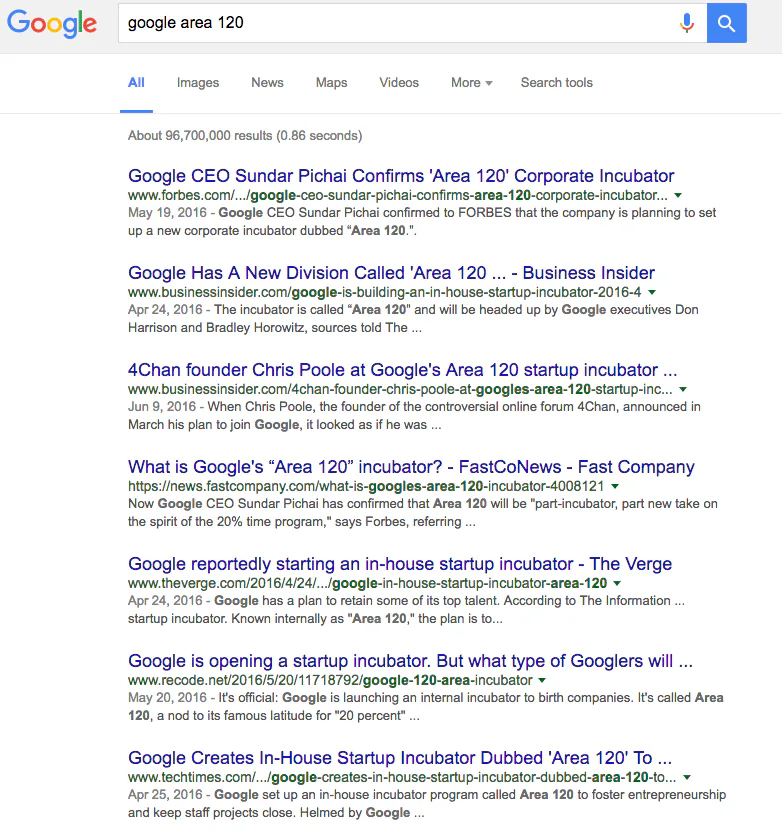The width and height of the screenshot is (782, 832).
Task: Open Tech Times 'Google Creates In-House Startup Incubator' link
Action: pyautogui.click(x=400, y=758)
